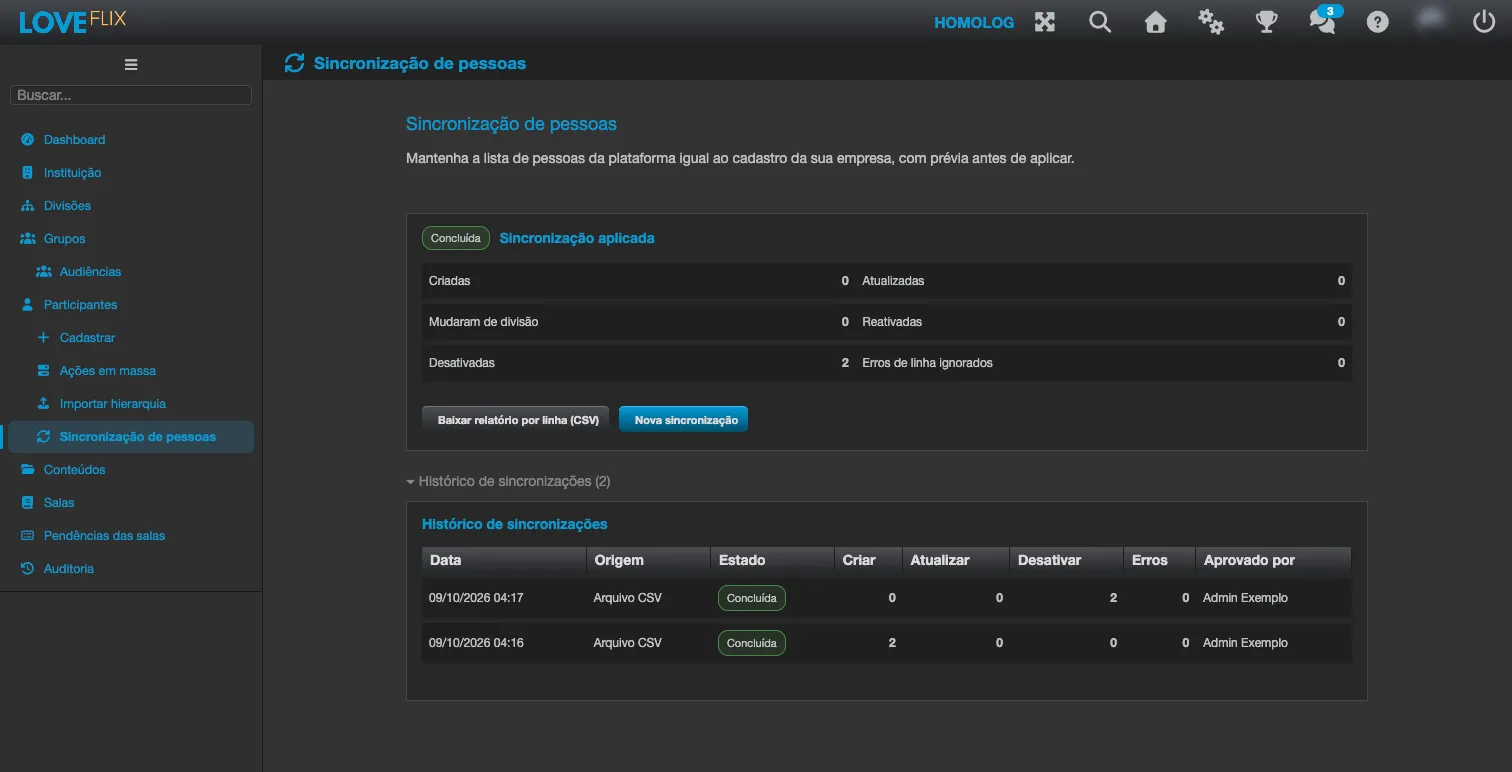Screen dimensions: 1512x772
Task: Open the trophy rankings icon
Action: tap(1267, 22)
